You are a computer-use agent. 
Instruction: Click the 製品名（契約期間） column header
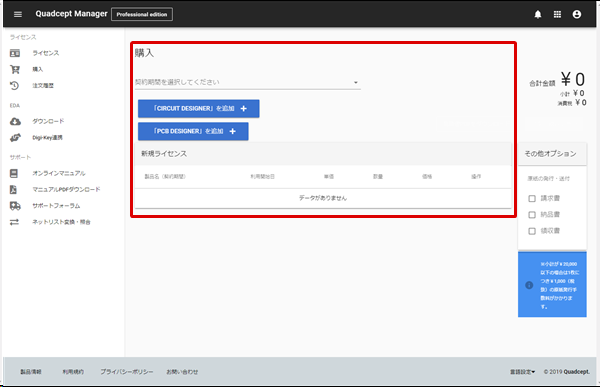165,176
